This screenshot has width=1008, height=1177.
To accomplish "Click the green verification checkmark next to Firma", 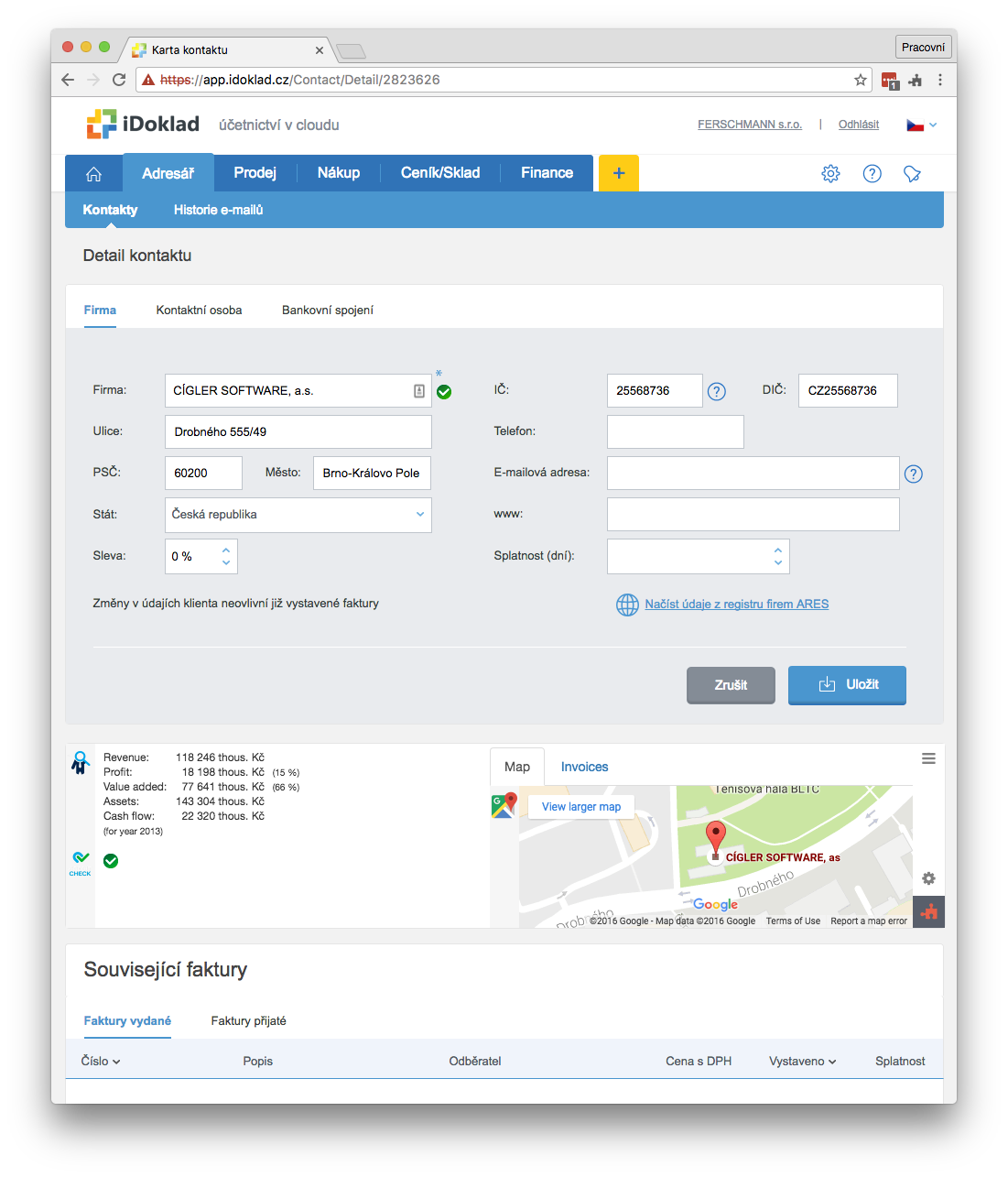I will click(x=444, y=392).
